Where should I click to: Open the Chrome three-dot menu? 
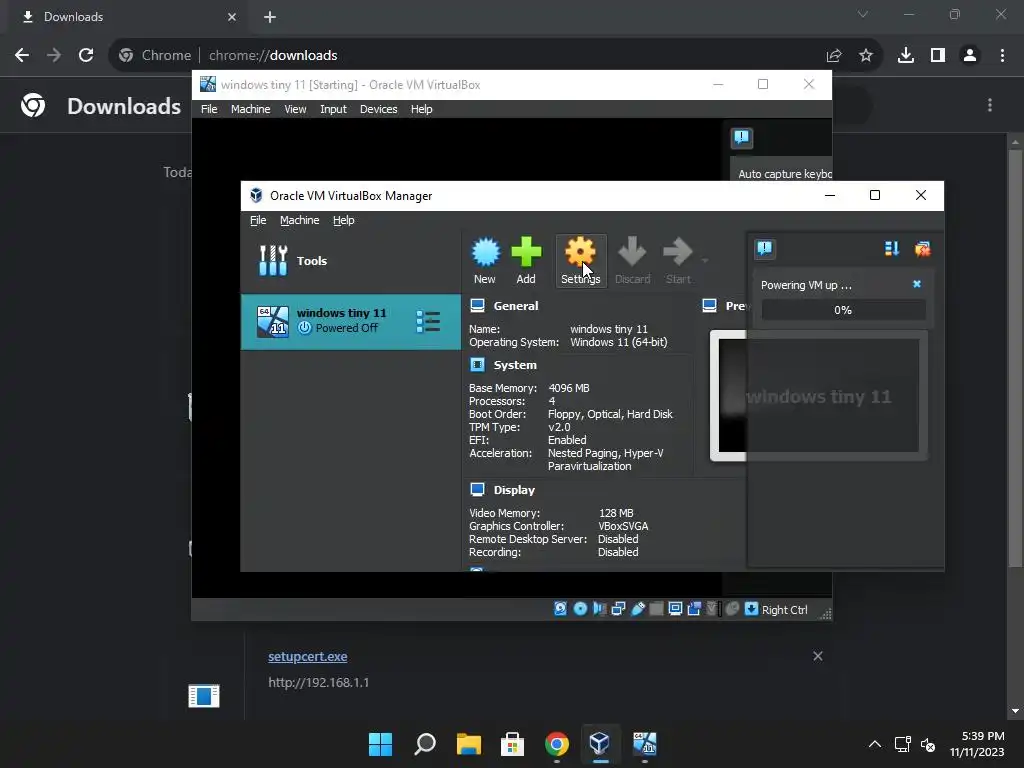(x=1002, y=56)
